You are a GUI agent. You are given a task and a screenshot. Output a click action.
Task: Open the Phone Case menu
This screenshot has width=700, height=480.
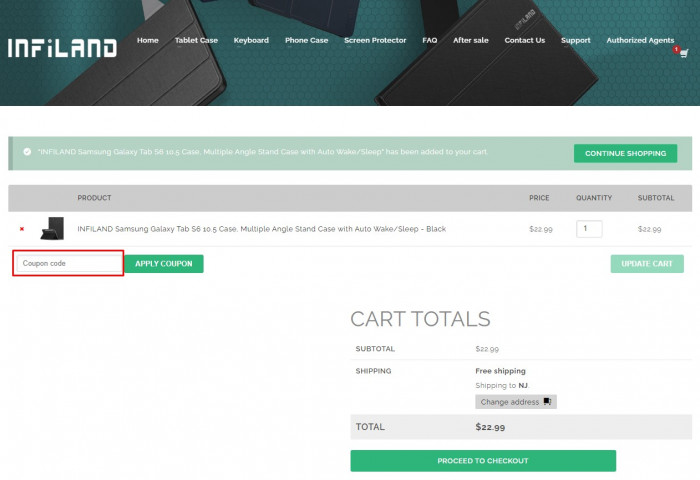point(307,40)
